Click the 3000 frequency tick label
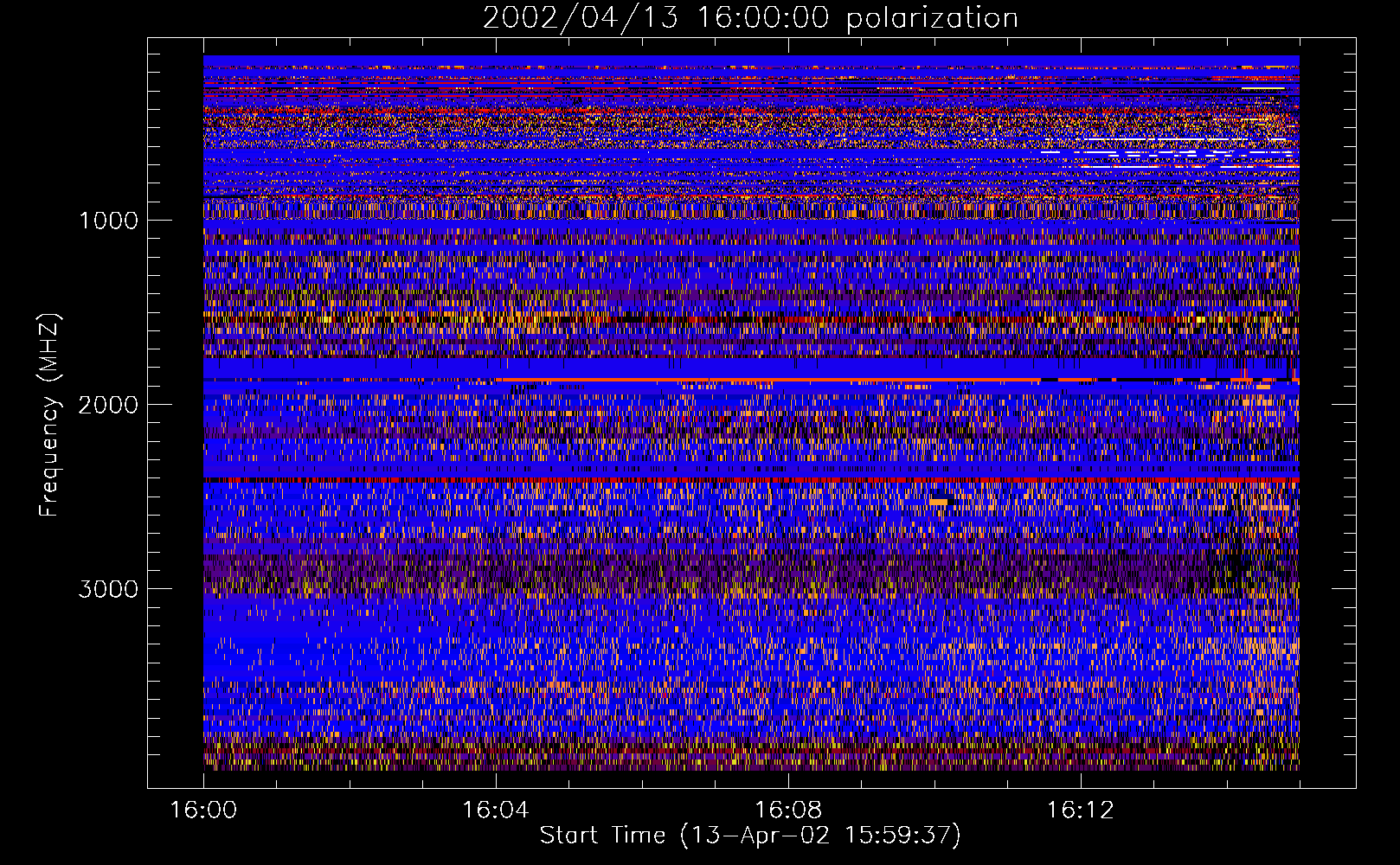The width and height of the screenshot is (1400, 865). [108, 589]
